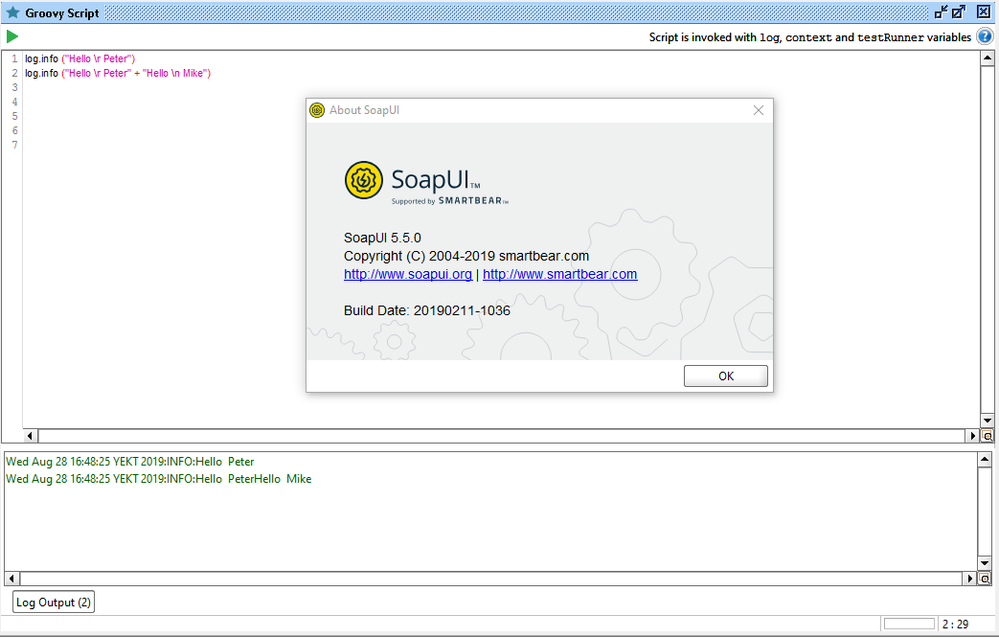The height and width of the screenshot is (638, 999).
Task: Click line 2 of the script code
Action: pos(118,73)
